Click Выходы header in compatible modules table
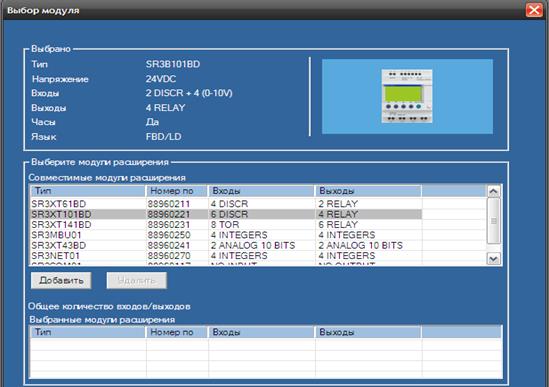The width and height of the screenshot is (549, 387). point(368,191)
